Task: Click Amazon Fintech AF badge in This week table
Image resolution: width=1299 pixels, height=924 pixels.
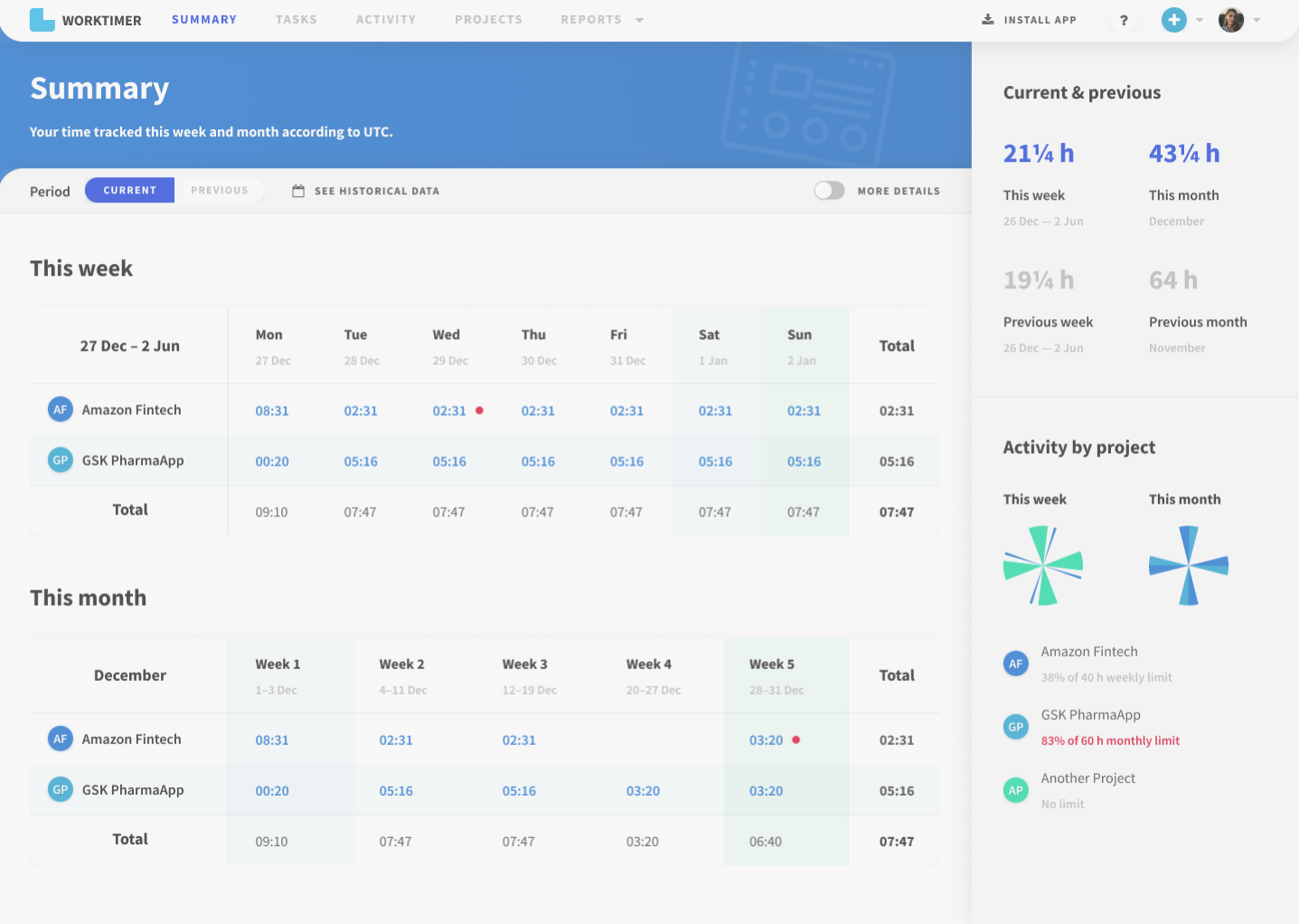Action: pos(61,410)
